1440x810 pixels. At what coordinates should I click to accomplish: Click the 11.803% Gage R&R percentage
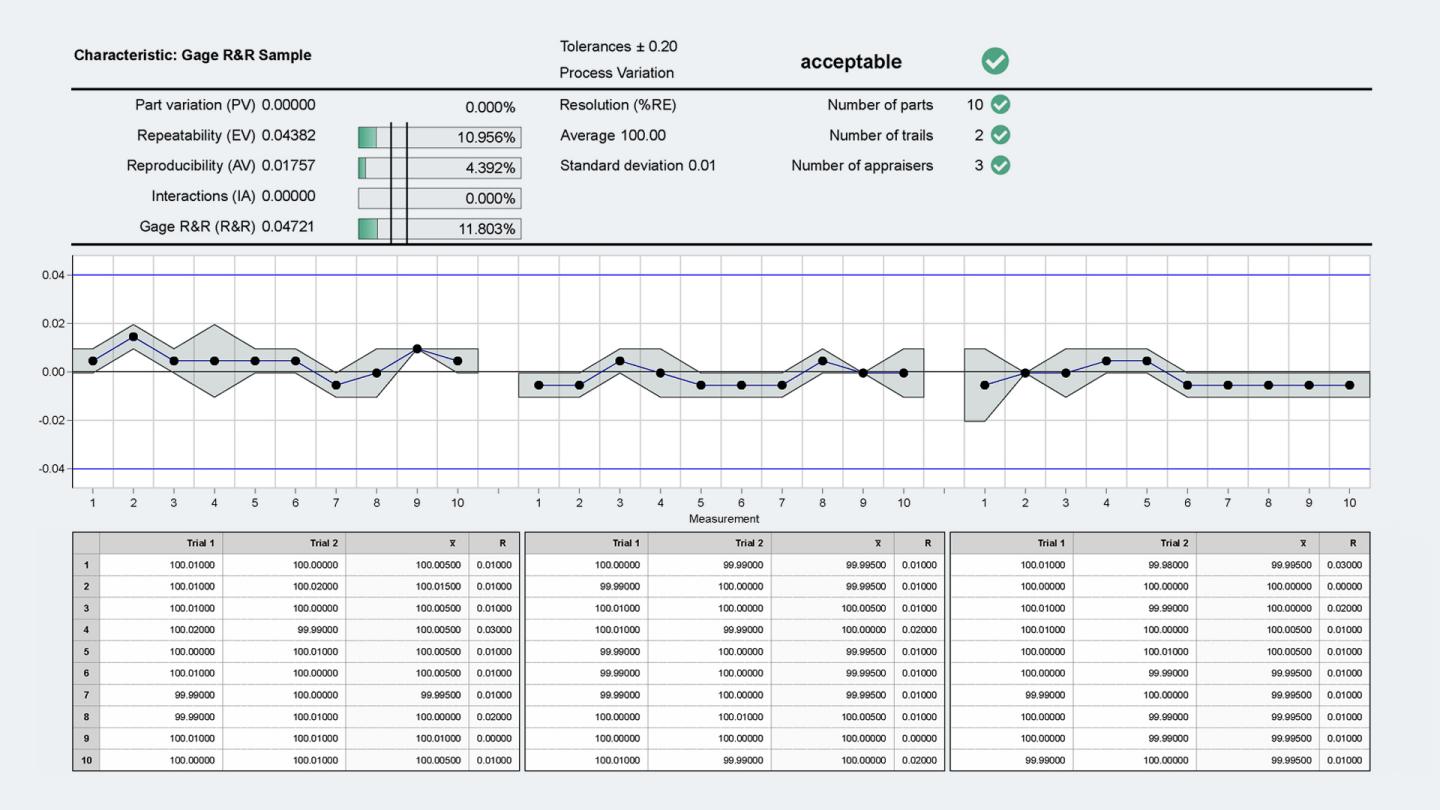click(x=487, y=228)
